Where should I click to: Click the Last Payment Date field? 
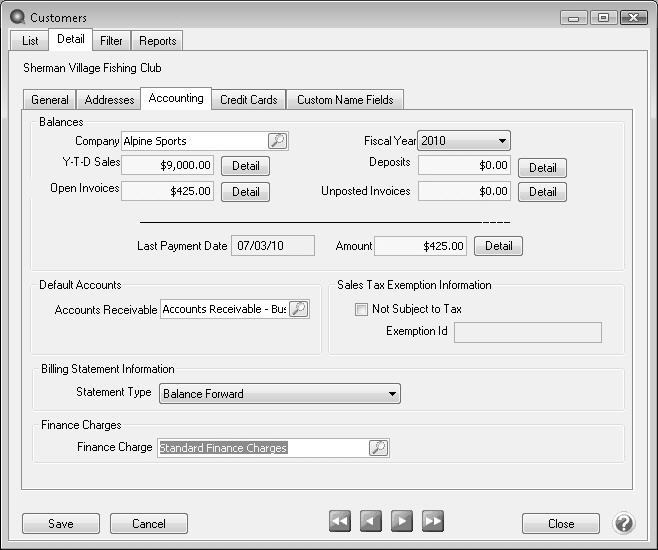point(273,246)
